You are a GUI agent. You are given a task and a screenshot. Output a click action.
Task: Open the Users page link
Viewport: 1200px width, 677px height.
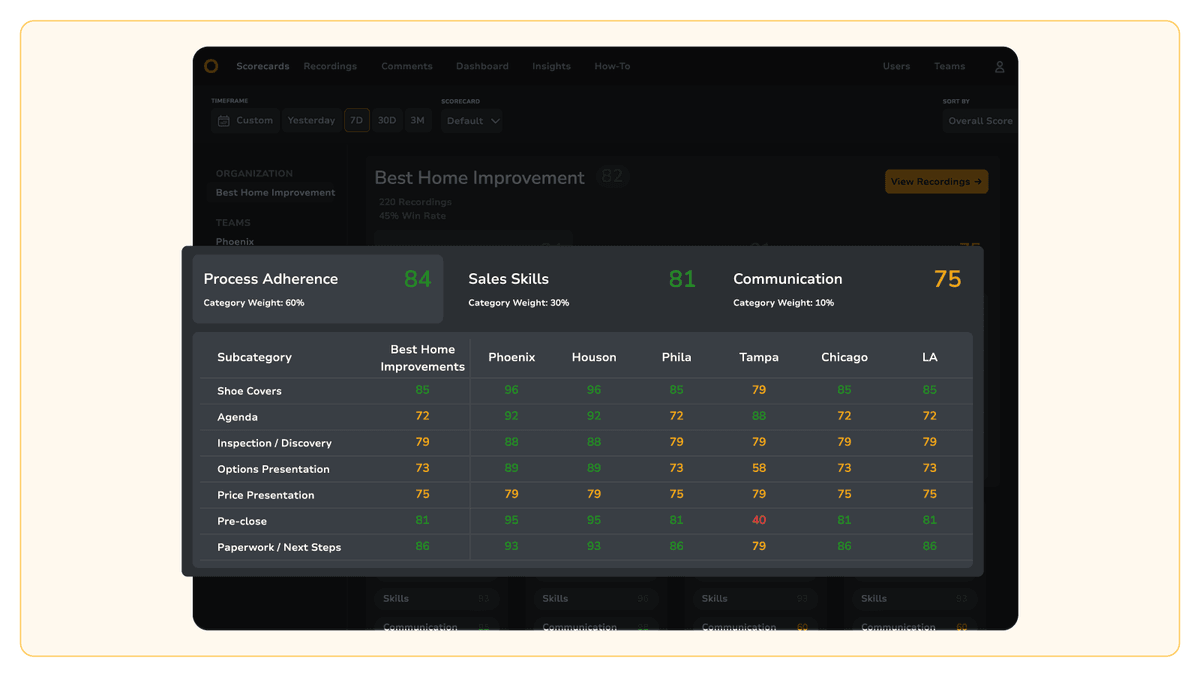coord(896,66)
